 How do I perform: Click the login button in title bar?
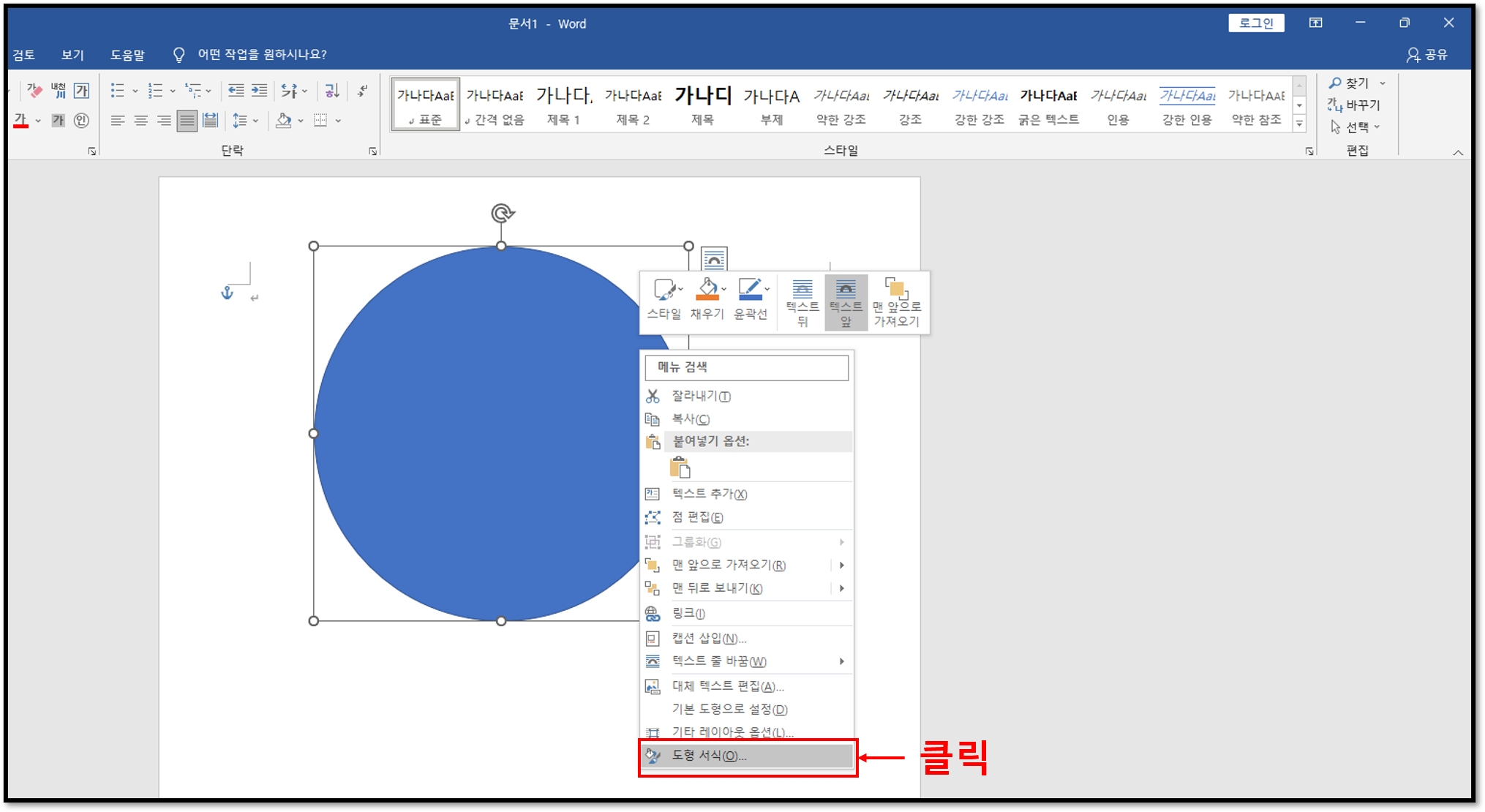click(x=1256, y=23)
